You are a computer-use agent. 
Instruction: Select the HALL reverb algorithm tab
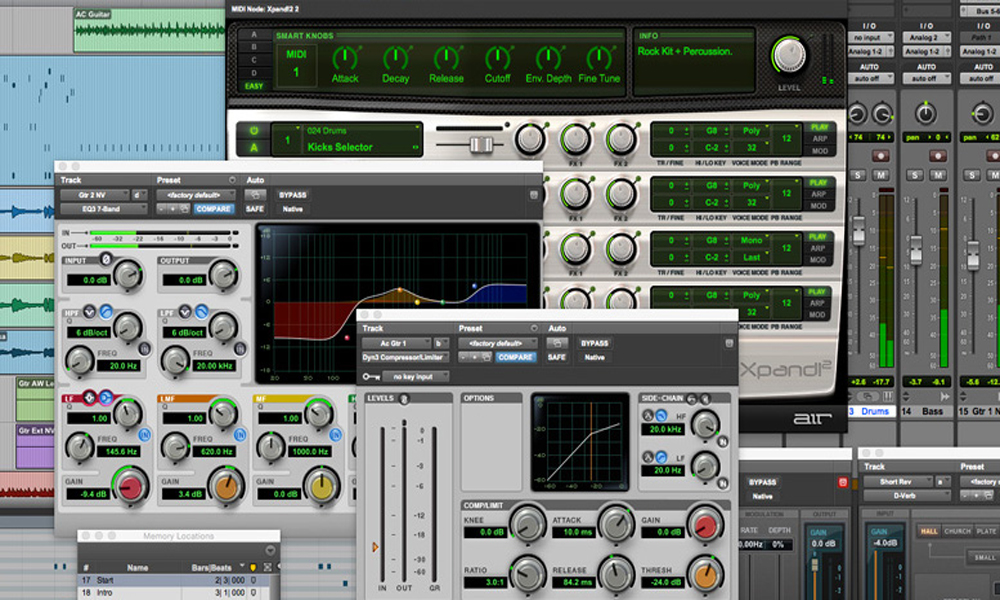point(930,531)
